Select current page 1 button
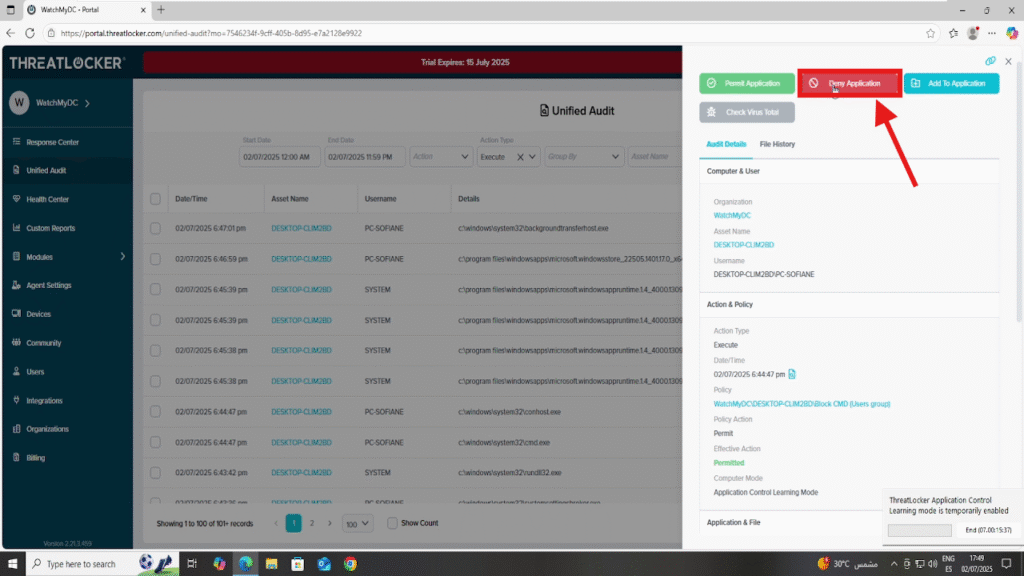The image size is (1024, 576). 294,523
